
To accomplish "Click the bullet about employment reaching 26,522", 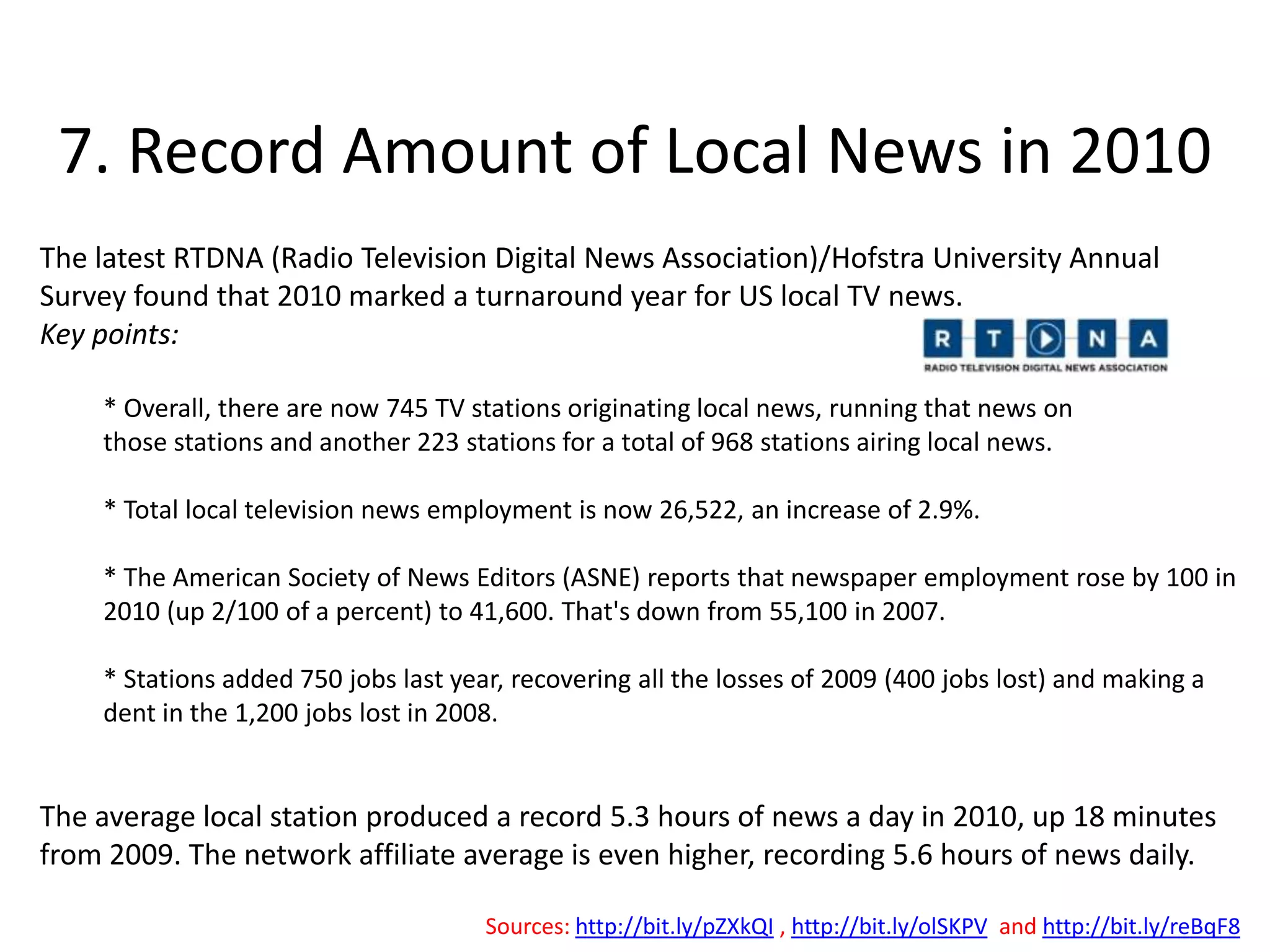I will coord(541,510).
